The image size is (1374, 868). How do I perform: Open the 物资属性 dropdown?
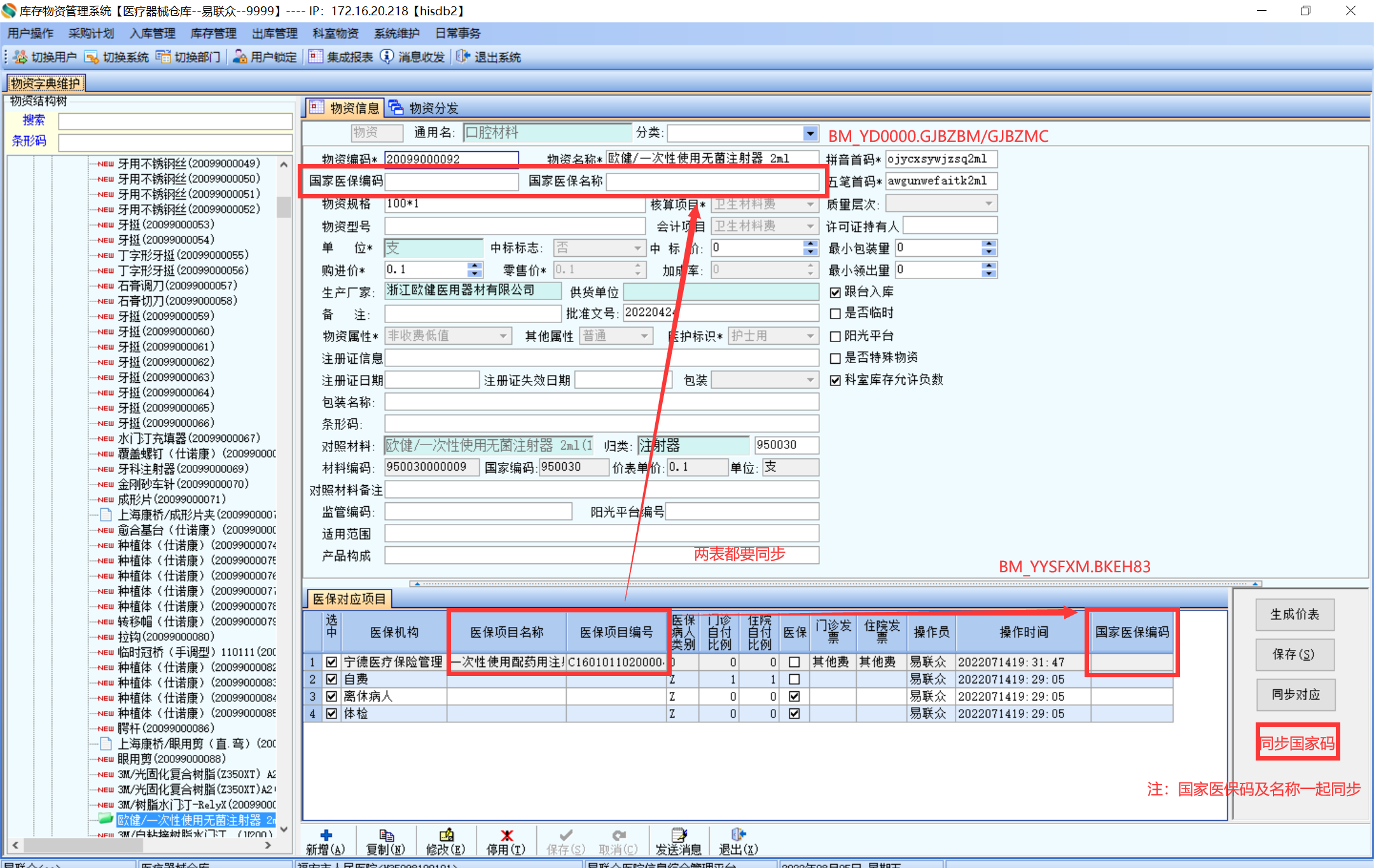click(x=503, y=336)
